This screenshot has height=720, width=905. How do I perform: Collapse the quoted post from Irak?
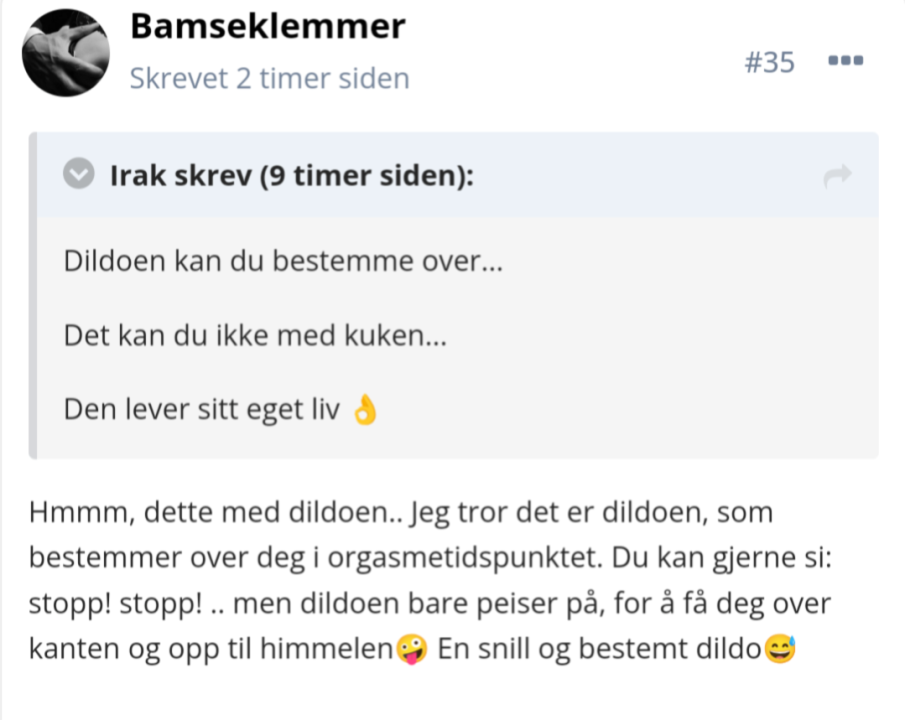click(78, 176)
